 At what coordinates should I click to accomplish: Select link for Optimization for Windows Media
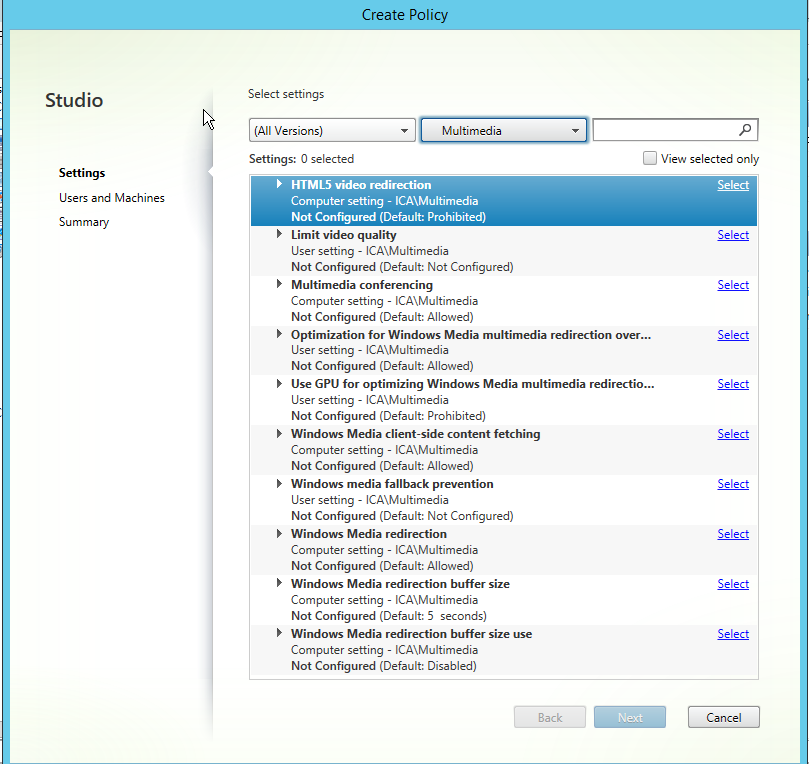733,335
